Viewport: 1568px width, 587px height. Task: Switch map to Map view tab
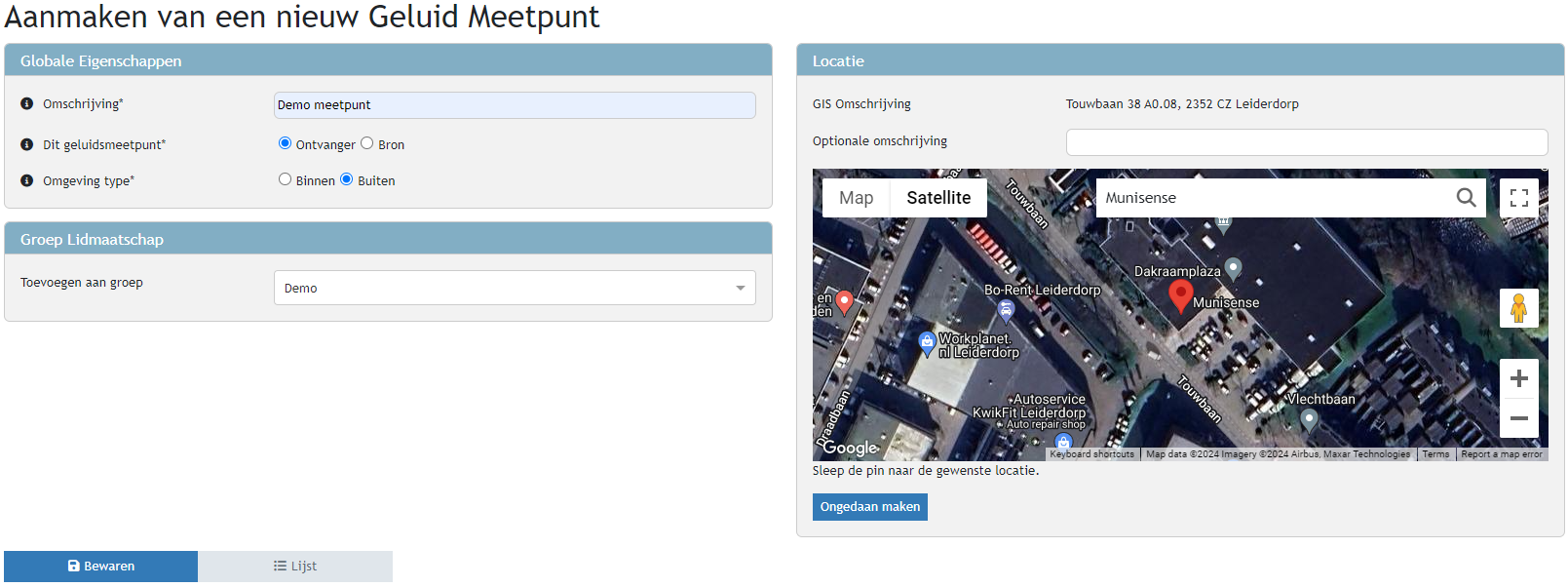click(x=856, y=198)
